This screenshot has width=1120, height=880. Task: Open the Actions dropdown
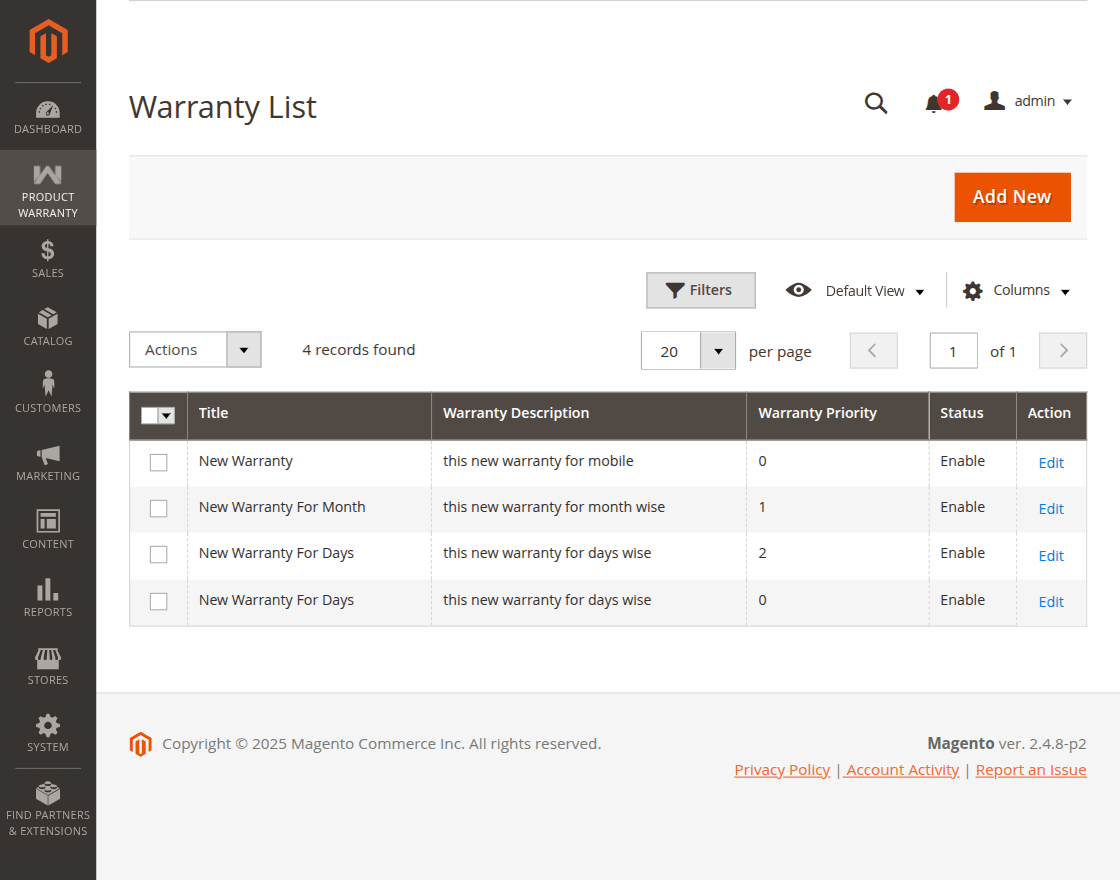pos(195,349)
